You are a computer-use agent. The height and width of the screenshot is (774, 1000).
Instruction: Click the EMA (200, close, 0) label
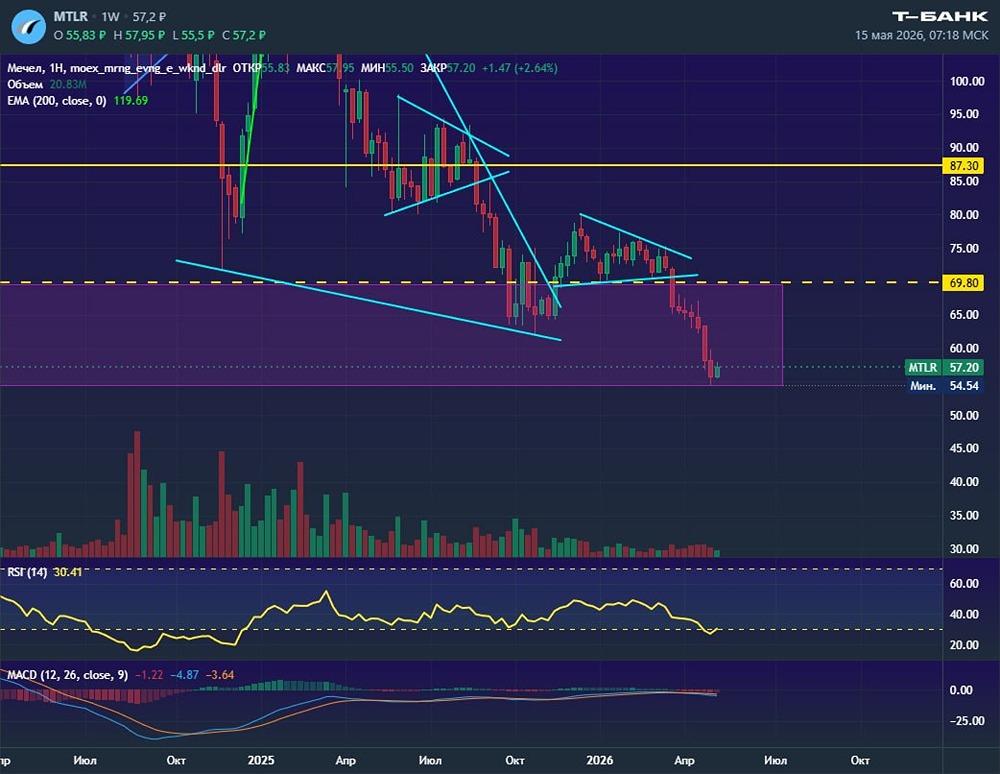coord(57,101)
